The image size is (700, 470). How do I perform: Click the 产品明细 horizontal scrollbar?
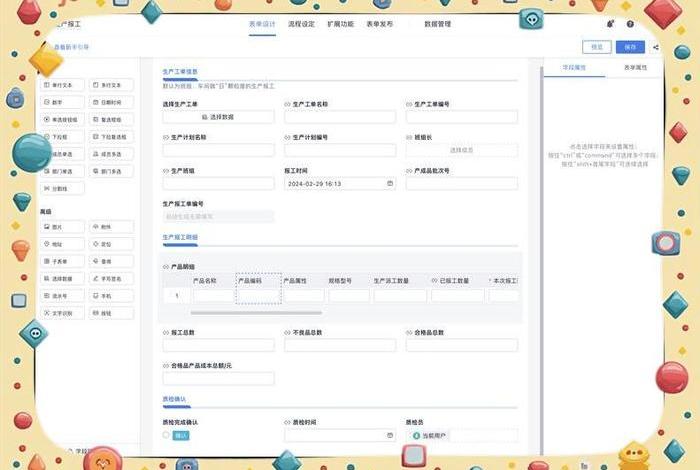tap(256, 313)
